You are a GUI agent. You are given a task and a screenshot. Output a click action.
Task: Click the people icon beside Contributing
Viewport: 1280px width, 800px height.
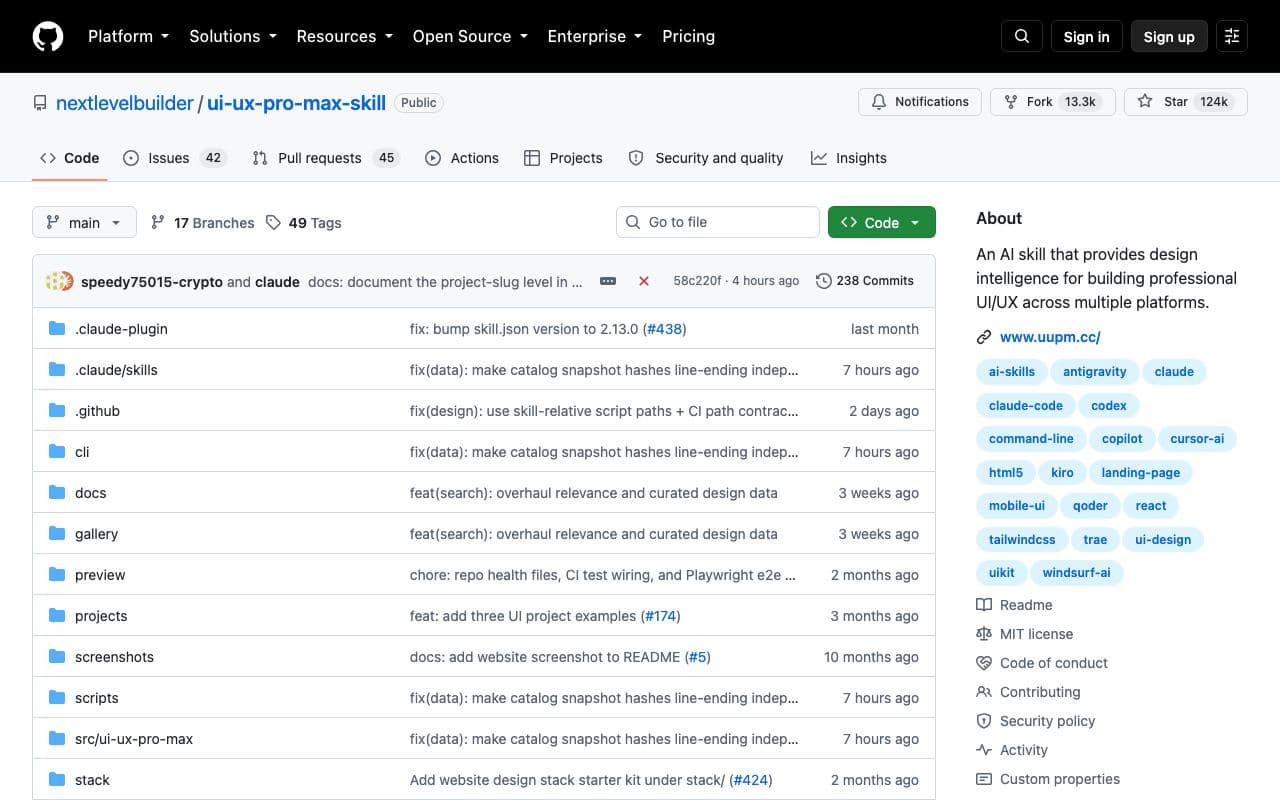pyautogui.click(x=984, y=692)
